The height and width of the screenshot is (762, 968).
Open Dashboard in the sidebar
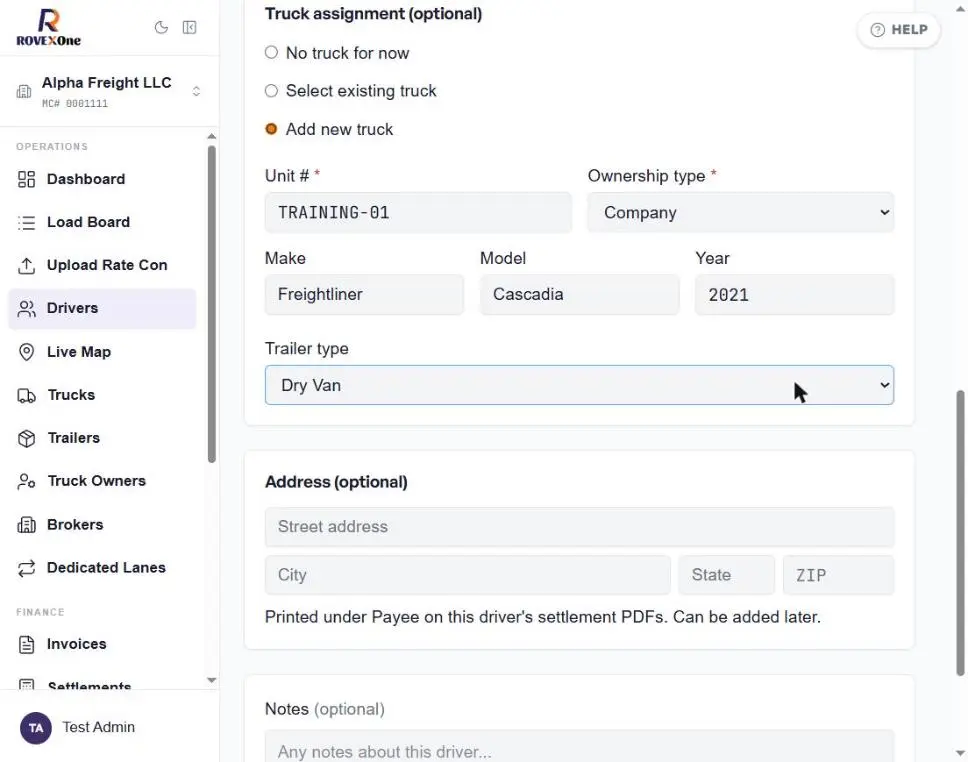tap(102, 179)
